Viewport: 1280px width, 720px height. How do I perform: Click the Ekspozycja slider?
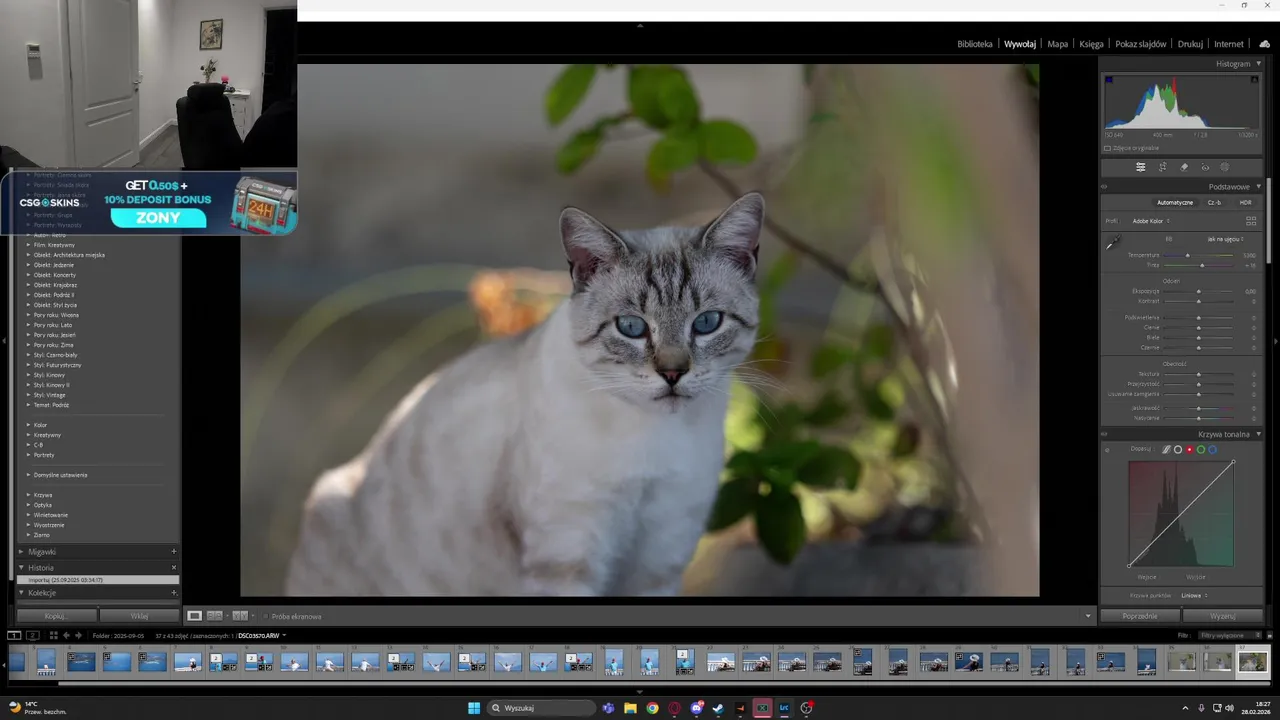[1199, 291]
